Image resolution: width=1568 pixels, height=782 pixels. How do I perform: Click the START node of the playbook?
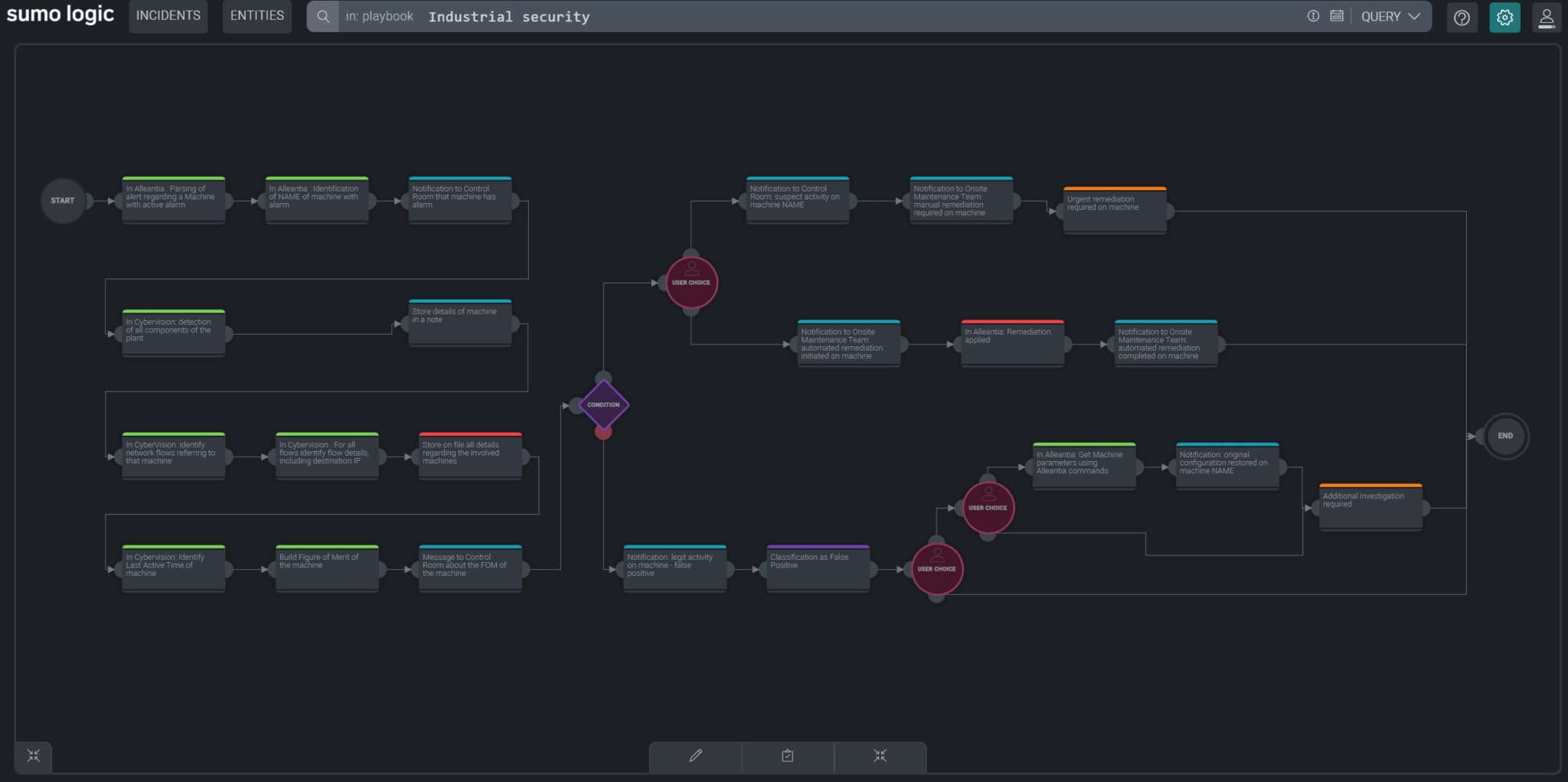(64, 201)
